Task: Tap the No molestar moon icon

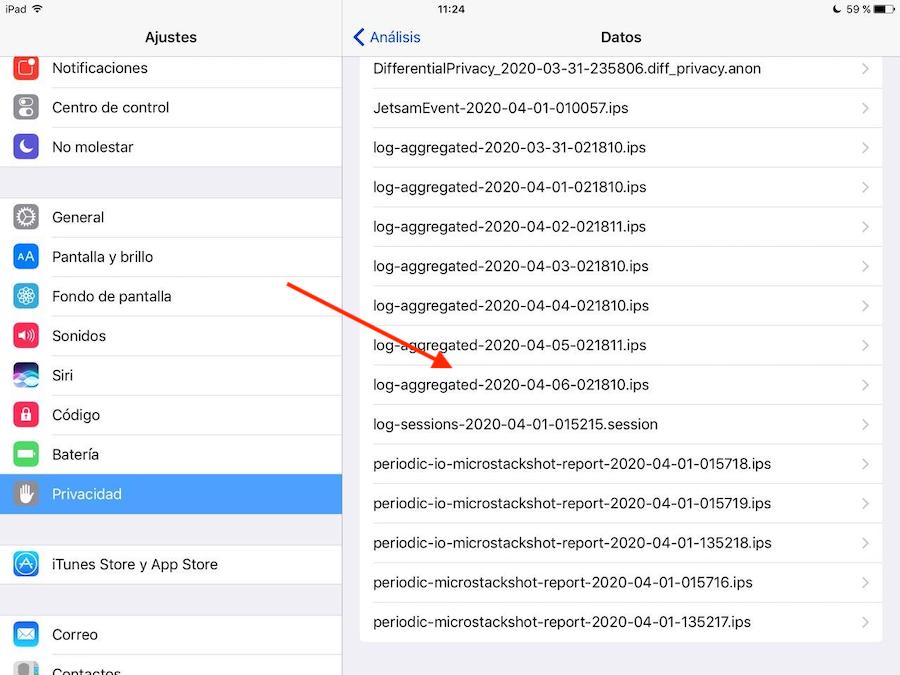Action: 26,147
